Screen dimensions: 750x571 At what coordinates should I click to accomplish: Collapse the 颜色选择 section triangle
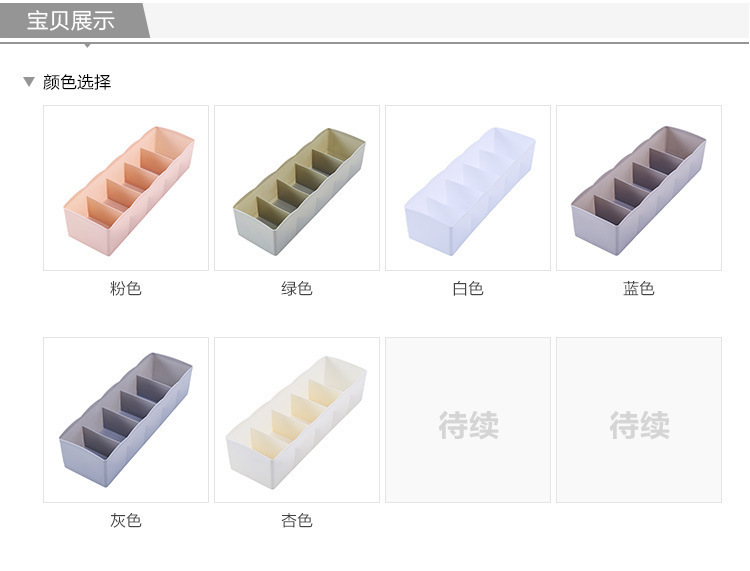point(29,82)
